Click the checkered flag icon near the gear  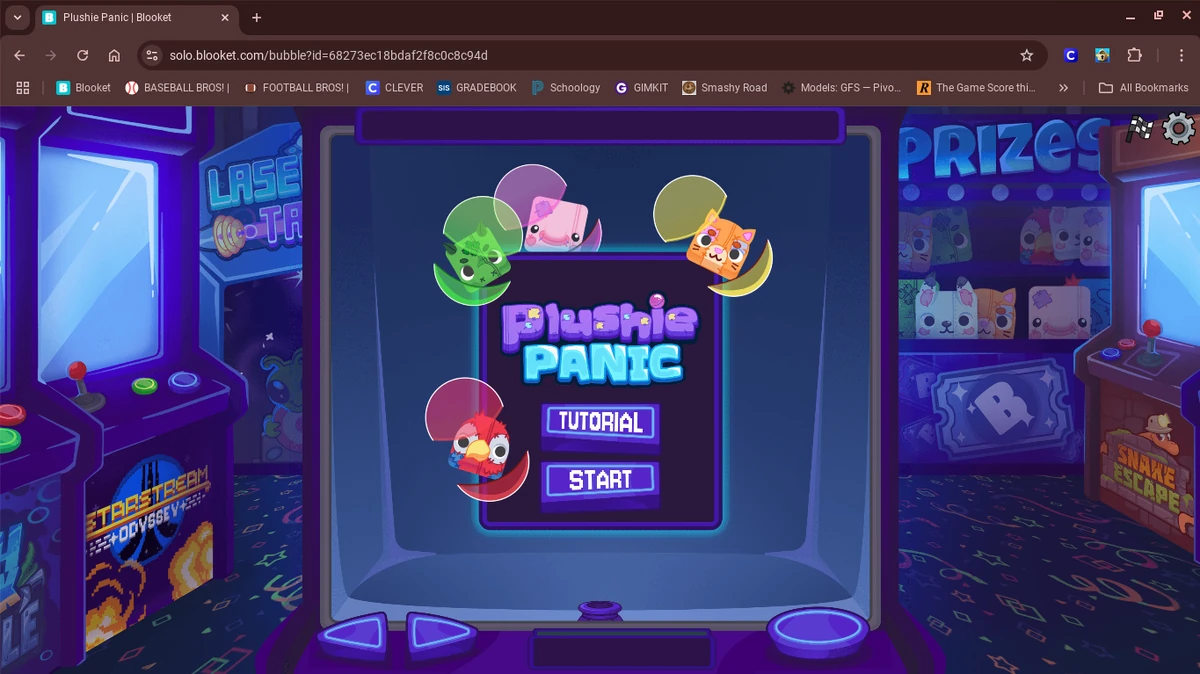pos(1139,127)
